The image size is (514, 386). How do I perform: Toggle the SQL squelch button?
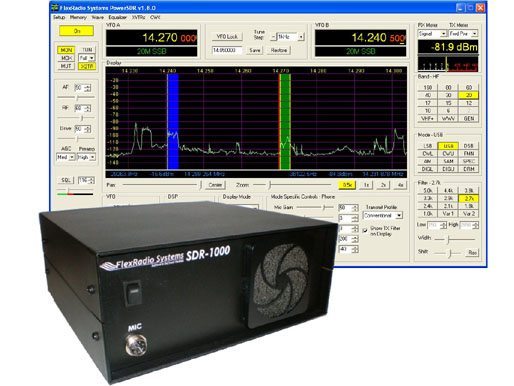[x=66, y=180]
